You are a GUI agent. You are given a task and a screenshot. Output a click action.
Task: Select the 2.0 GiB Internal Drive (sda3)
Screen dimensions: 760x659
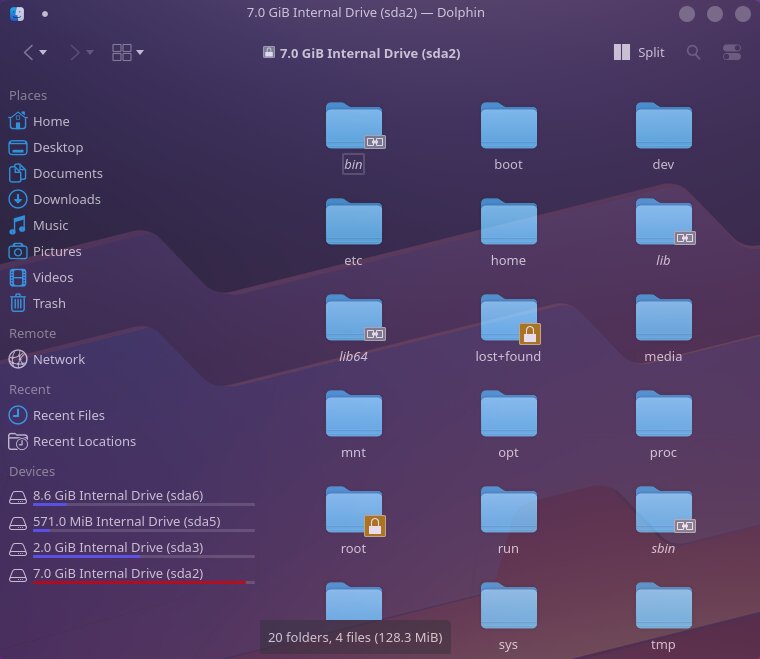pos(117,547)
